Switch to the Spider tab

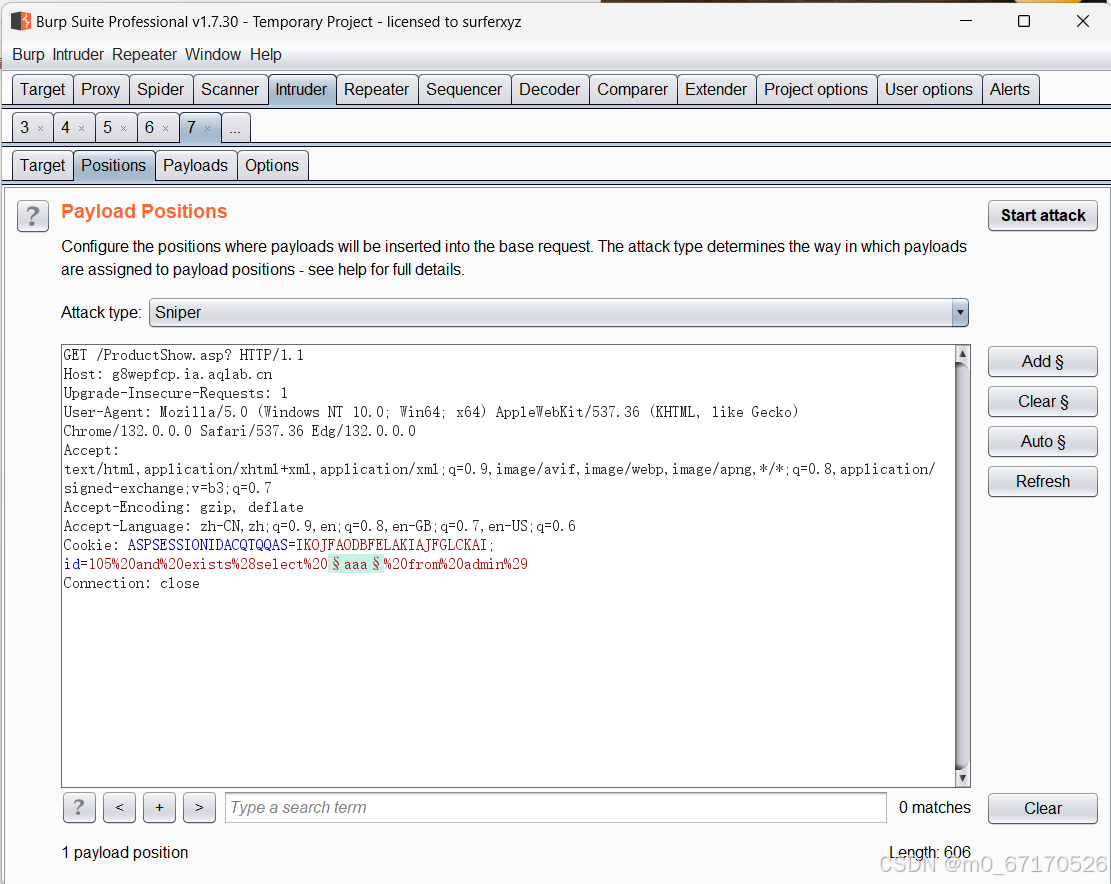[160, 89]
